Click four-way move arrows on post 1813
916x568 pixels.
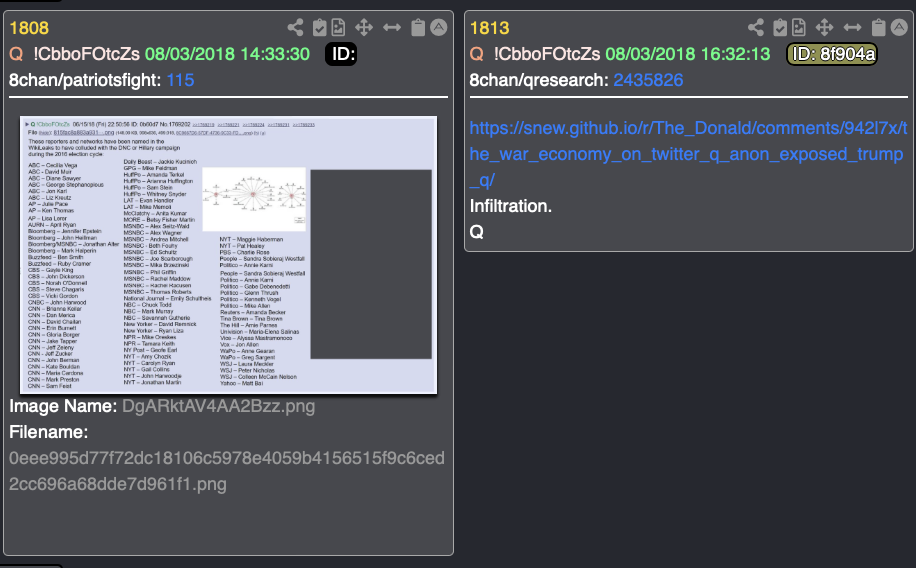click(824, 27)
